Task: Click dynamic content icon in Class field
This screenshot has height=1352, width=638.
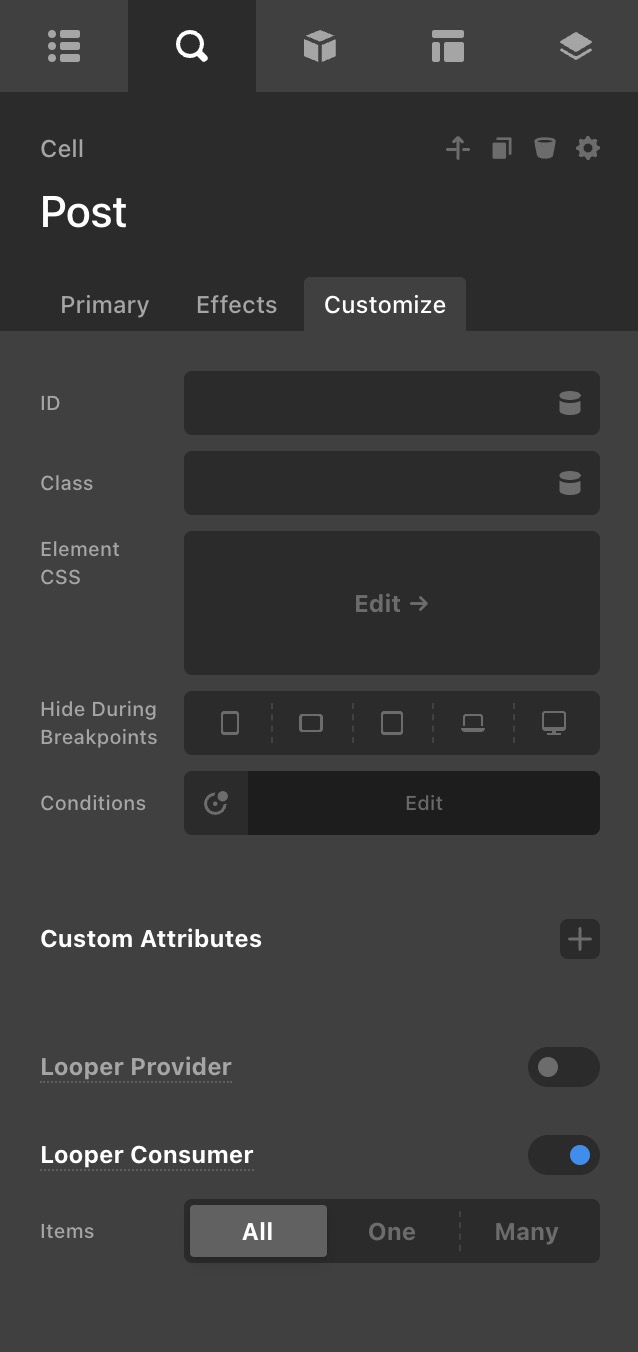Action: pyautogui.click(x=569, y=483)
